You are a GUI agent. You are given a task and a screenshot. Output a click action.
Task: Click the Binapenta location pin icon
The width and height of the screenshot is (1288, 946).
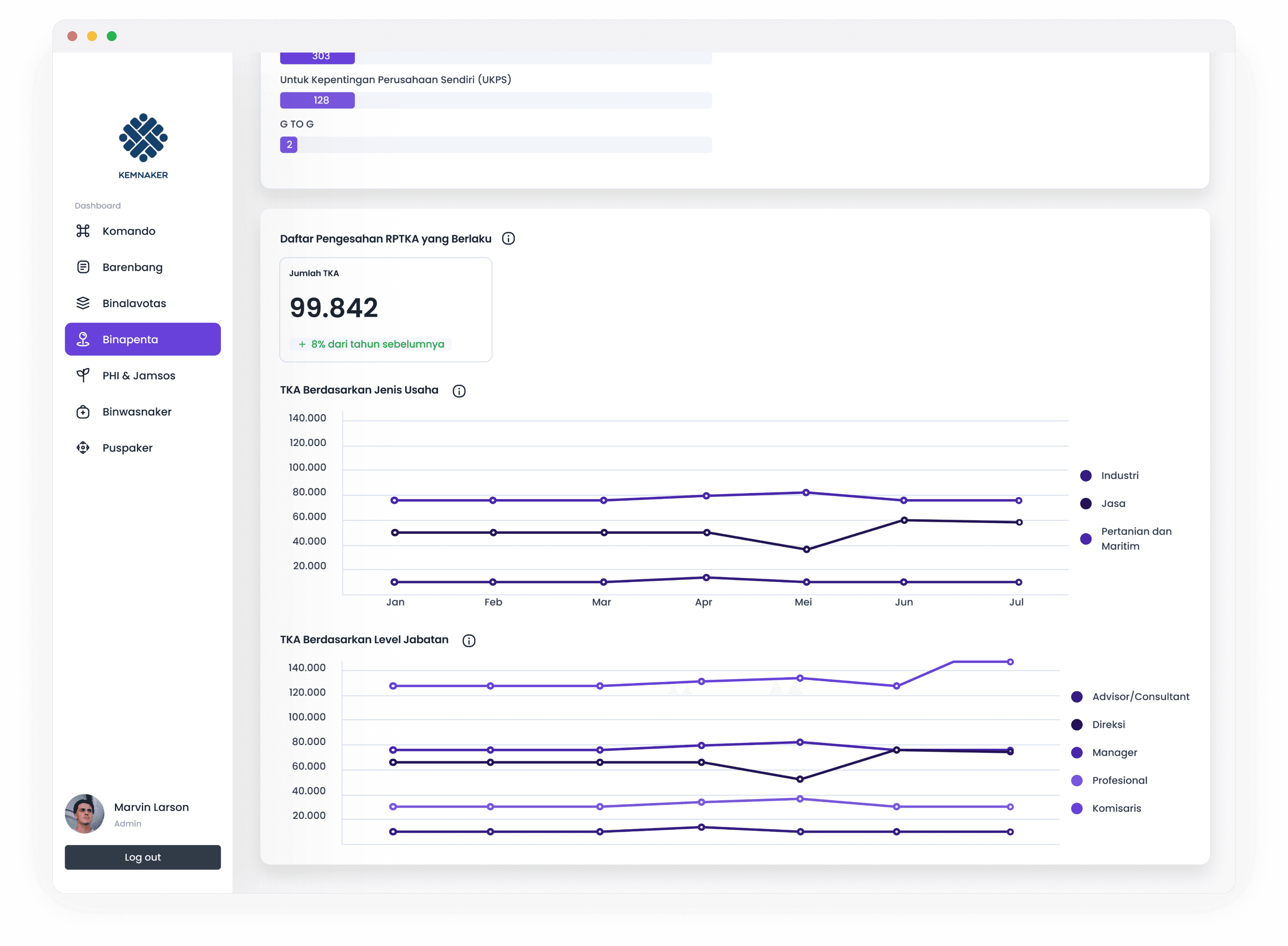[83, 339]
